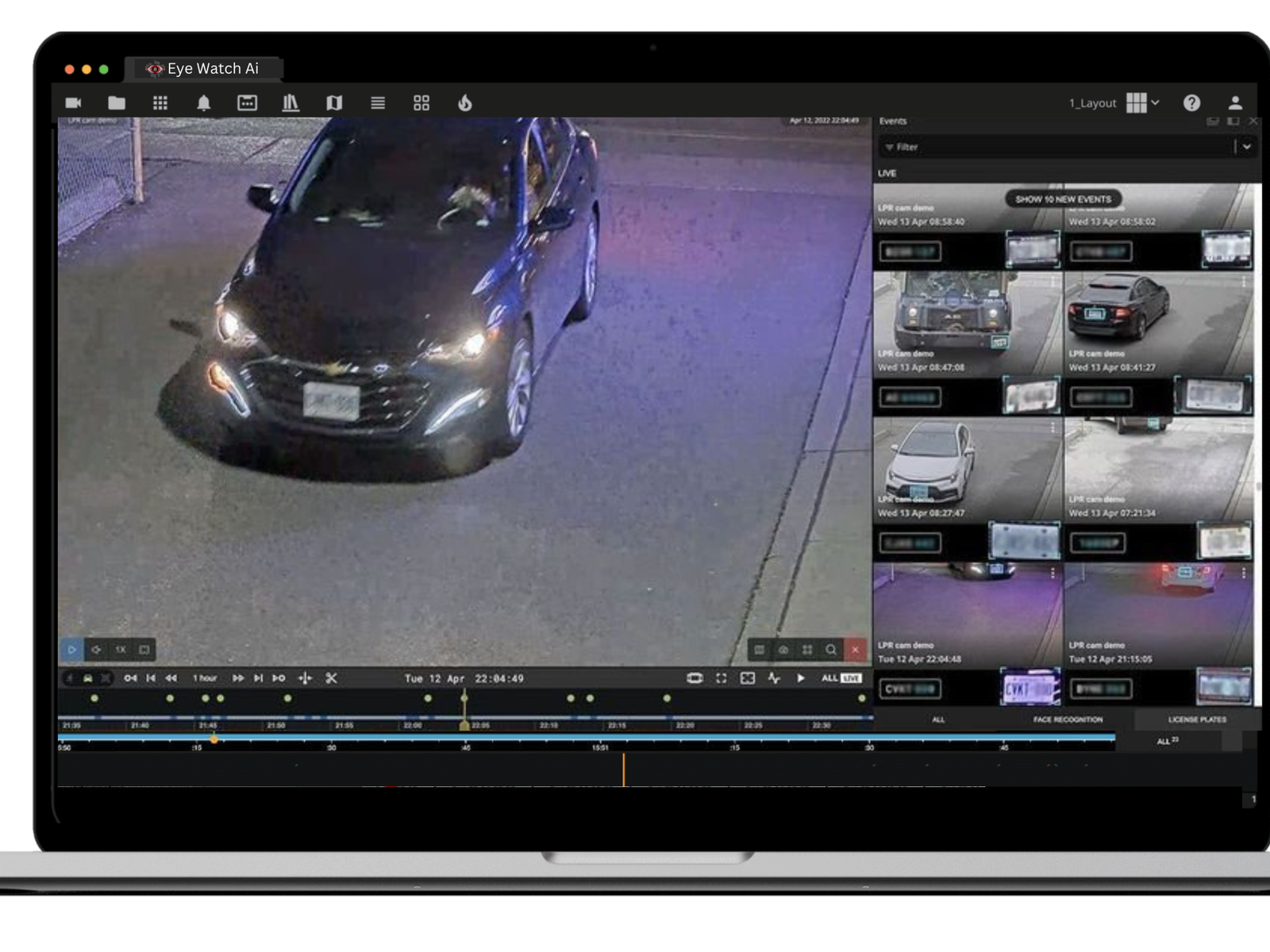Change the 1 hour timeline interval

coord(205,678)
